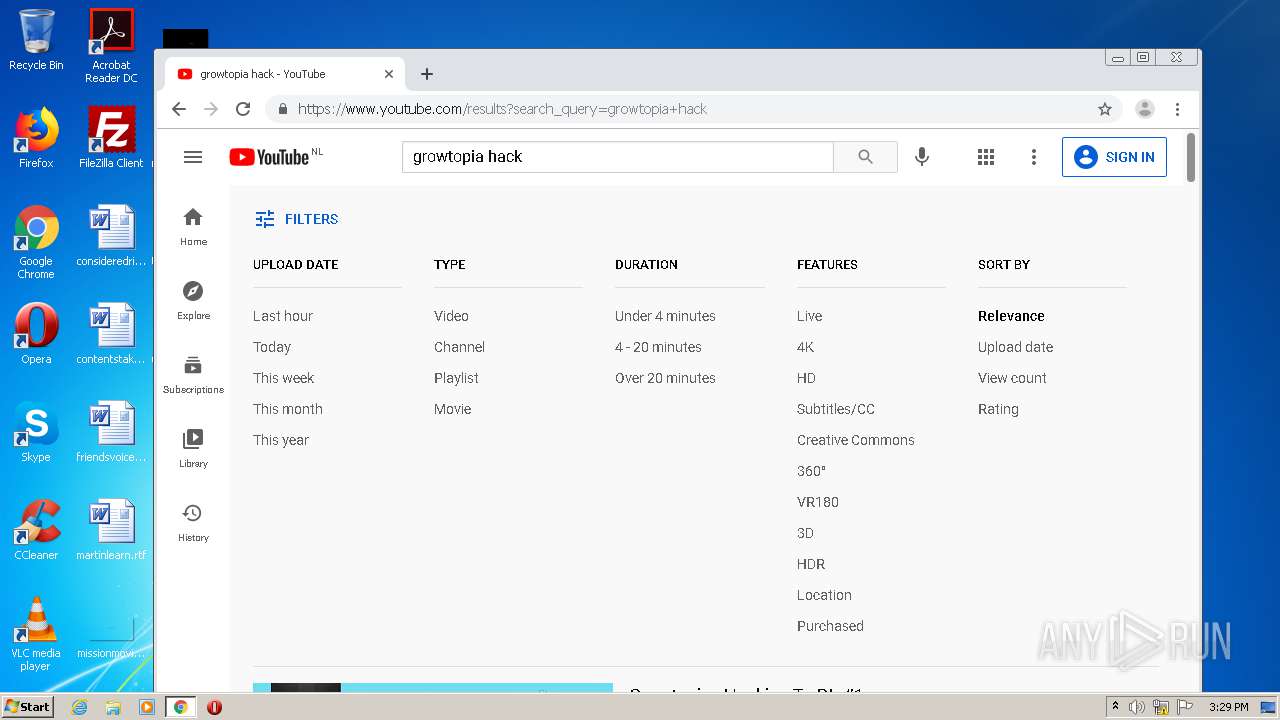Screen dimensions: 1280x720
Task: Filter by This week
Action: pyautogui.click(x=283, y=378)
